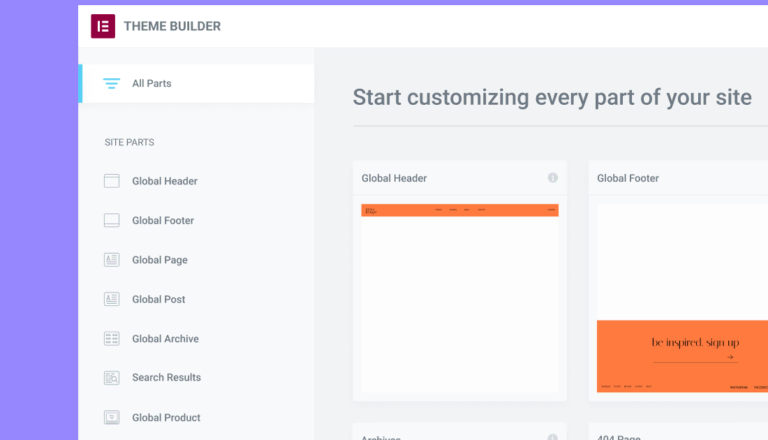Open info icon on Global Header card

(552, 178)
